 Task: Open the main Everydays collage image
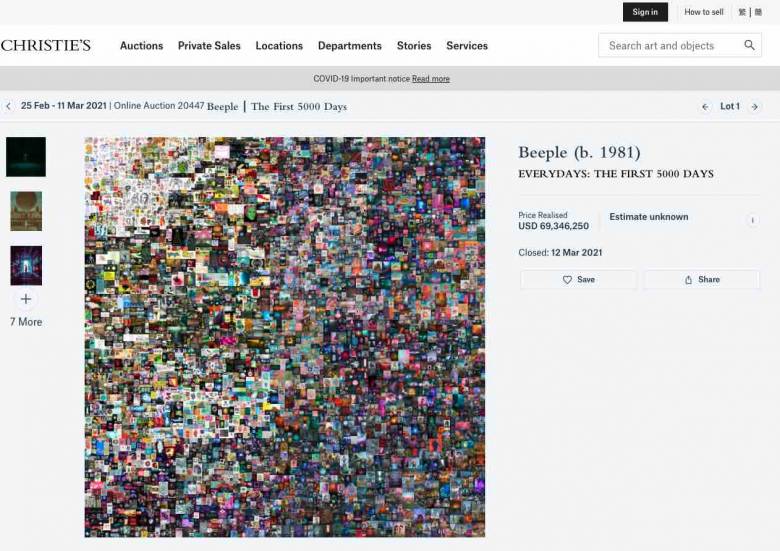285,337
